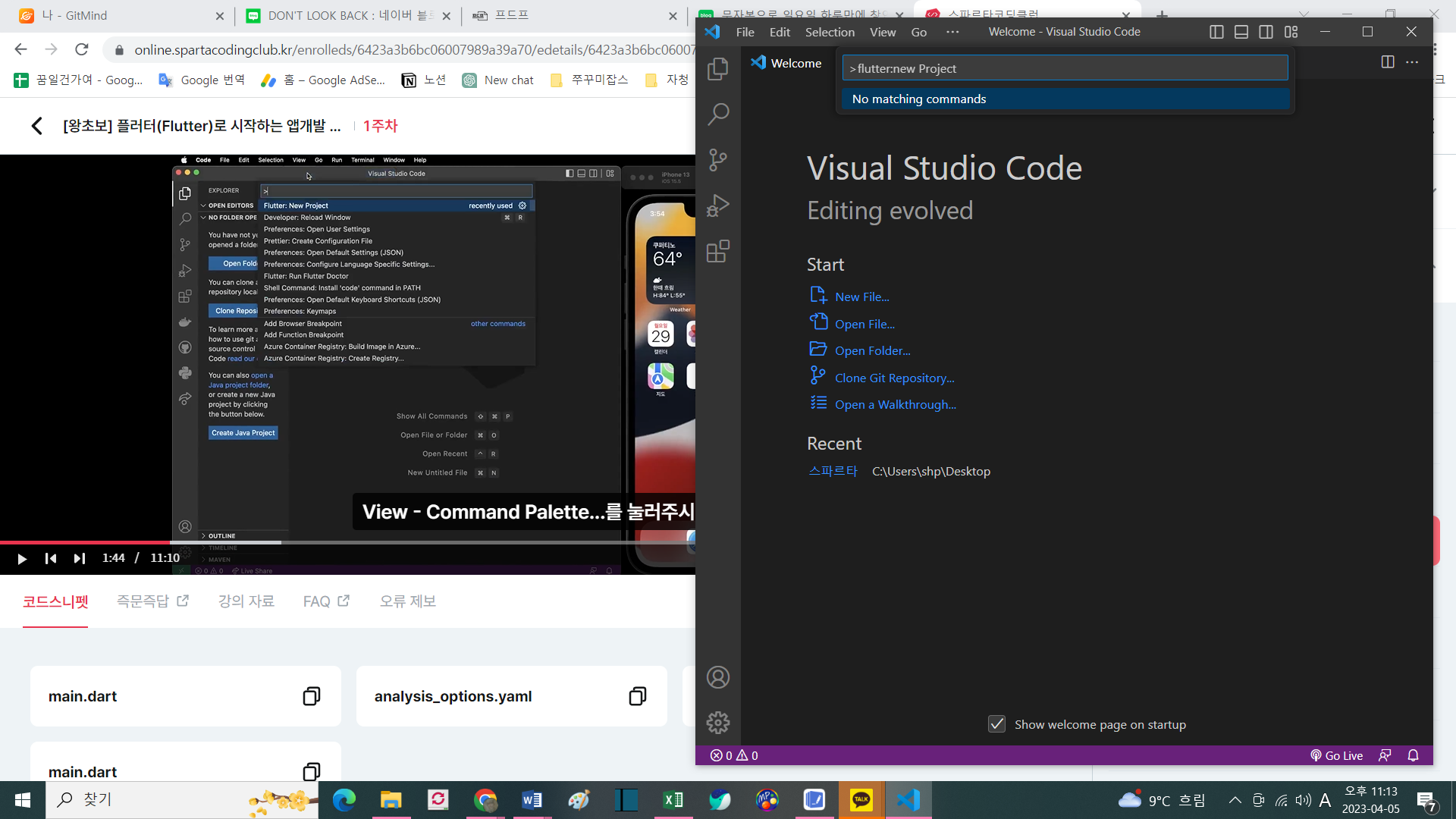Open the Manage gear menu in VS Code
The image size is (1456, 819).
tap(717, 723)
